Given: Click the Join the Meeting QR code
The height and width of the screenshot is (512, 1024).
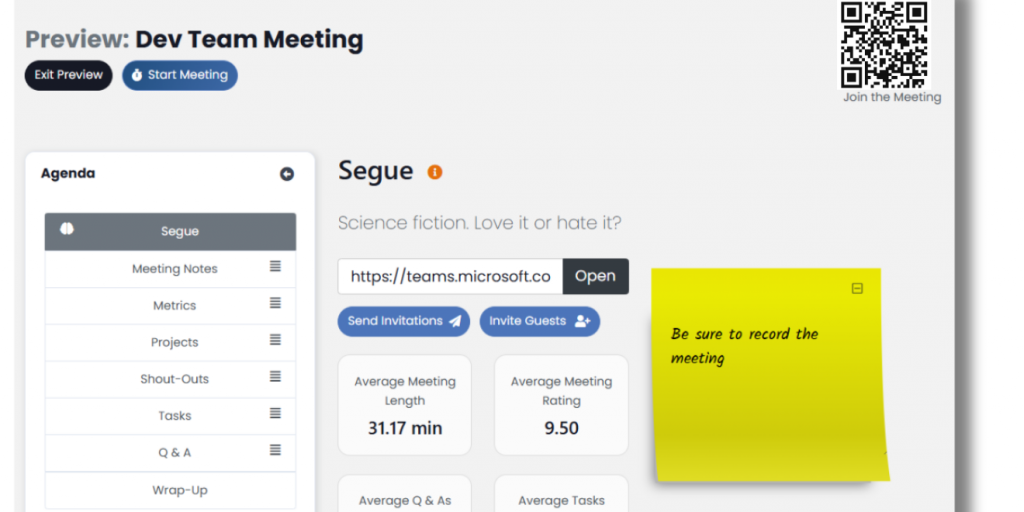Looking at the screenshot, I should point(883,44).
